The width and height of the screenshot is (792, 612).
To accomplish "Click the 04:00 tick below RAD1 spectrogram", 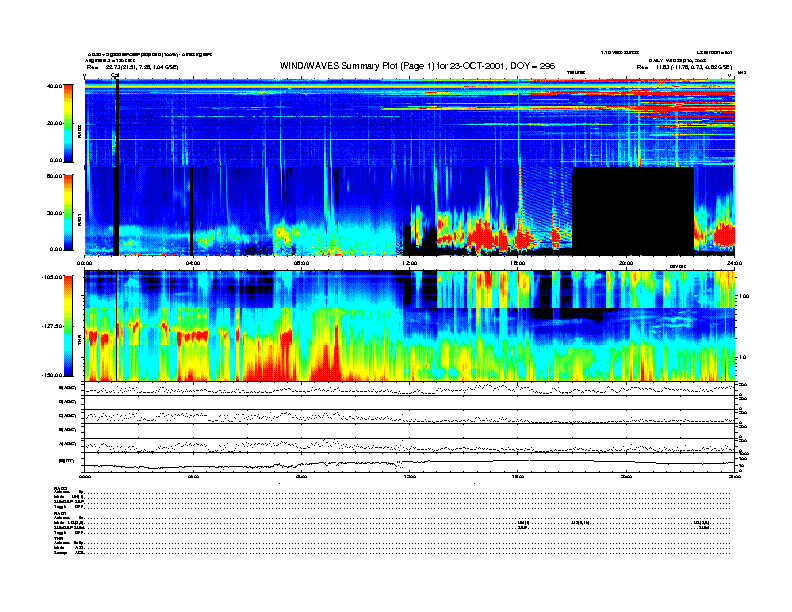I will 193,263.
